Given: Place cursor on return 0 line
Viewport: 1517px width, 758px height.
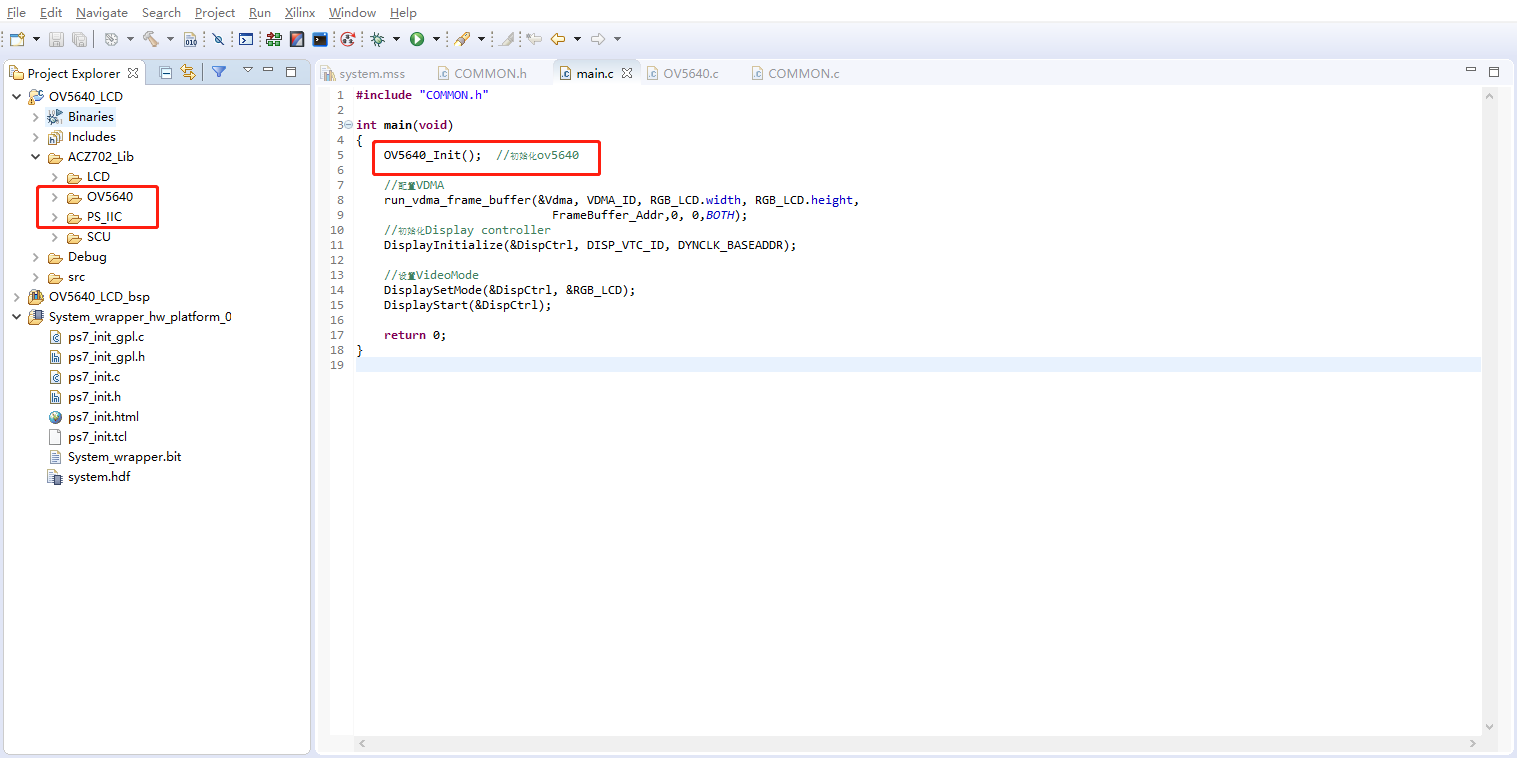Looking at the screenshot, I should (x=415, y=335).
